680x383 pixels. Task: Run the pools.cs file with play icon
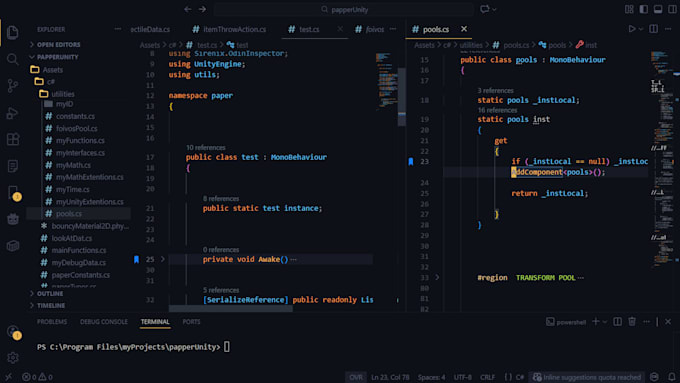[632, 29]
